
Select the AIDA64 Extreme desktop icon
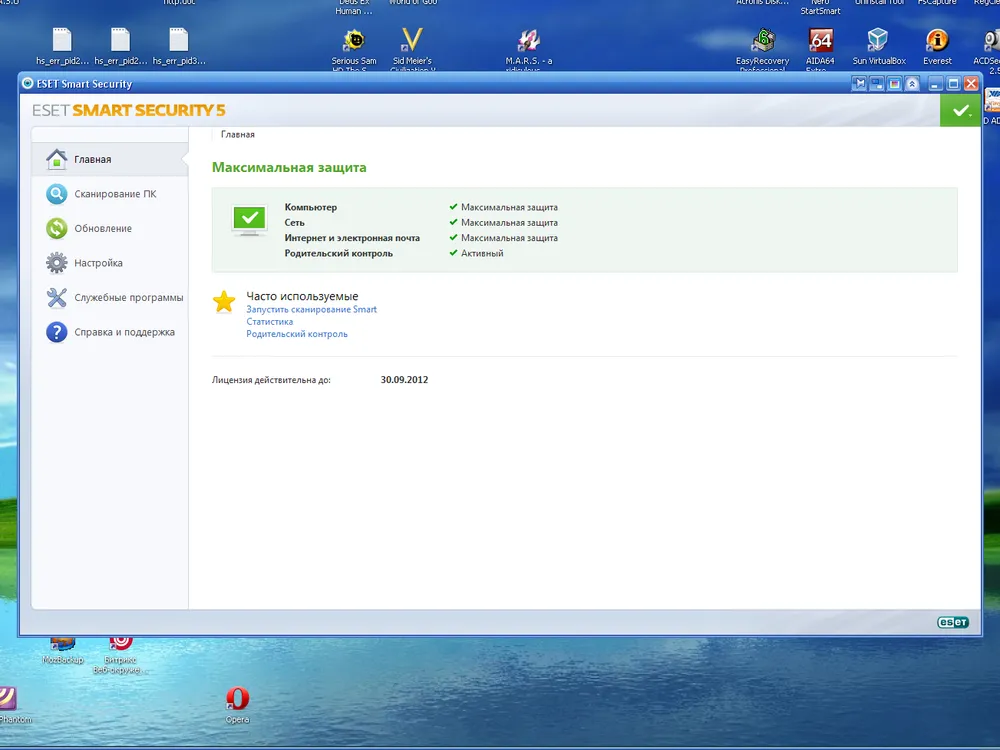[x=821, y=41]
